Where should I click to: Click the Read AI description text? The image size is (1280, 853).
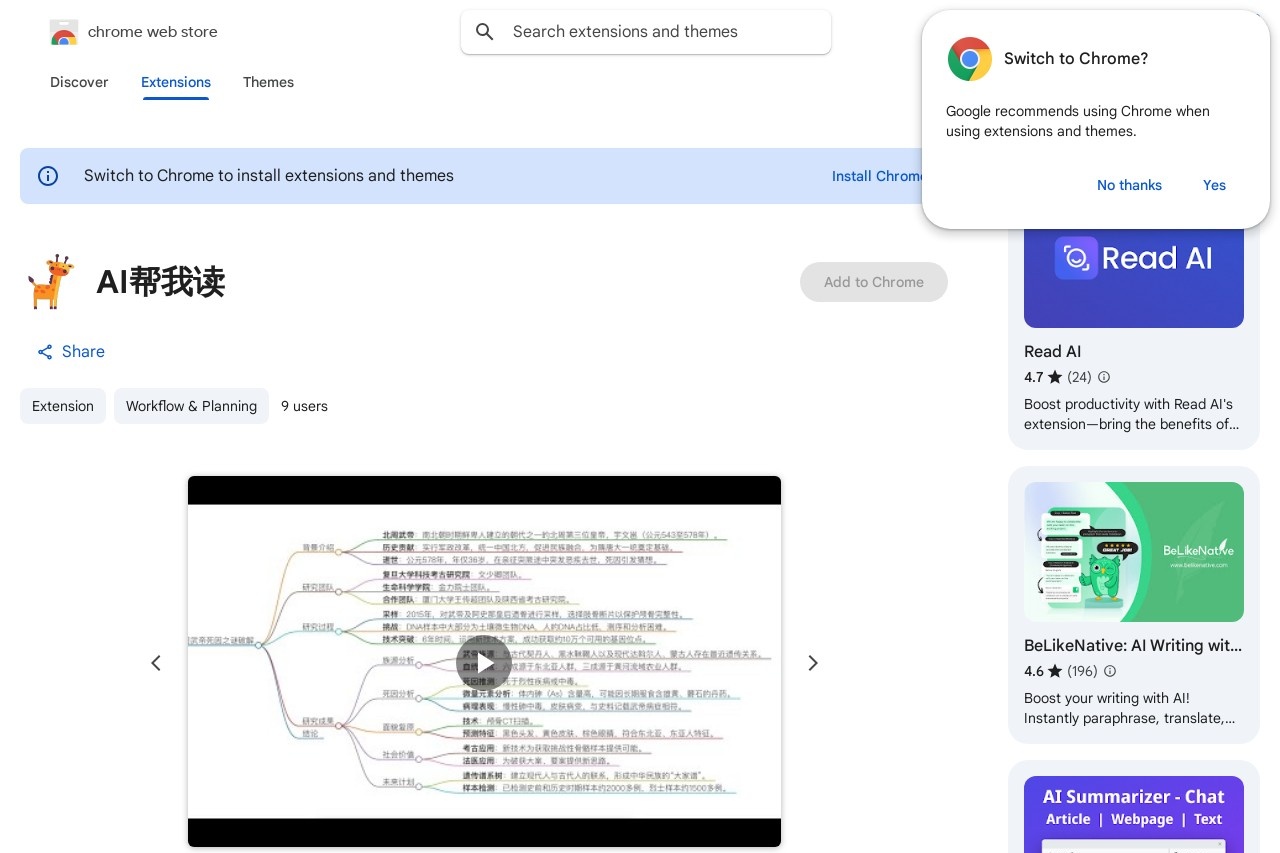[x=1131, y=414]
